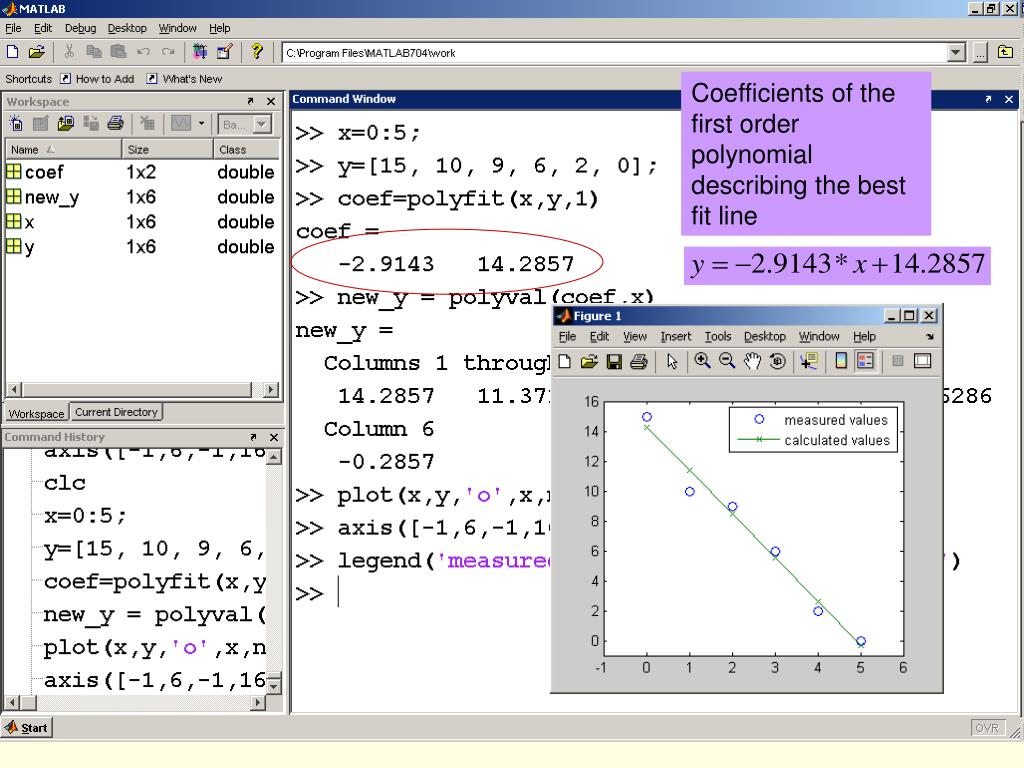Viewport: 1024px width, 768px height.
Task: Open MATLAB Help with the question mark icon
Action: coord(257,52)
